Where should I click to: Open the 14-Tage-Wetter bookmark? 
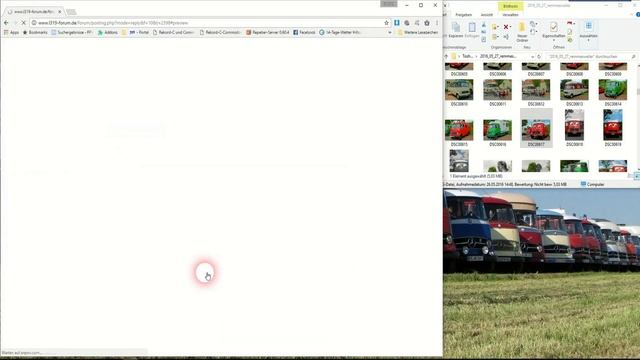tap(340, 32)
